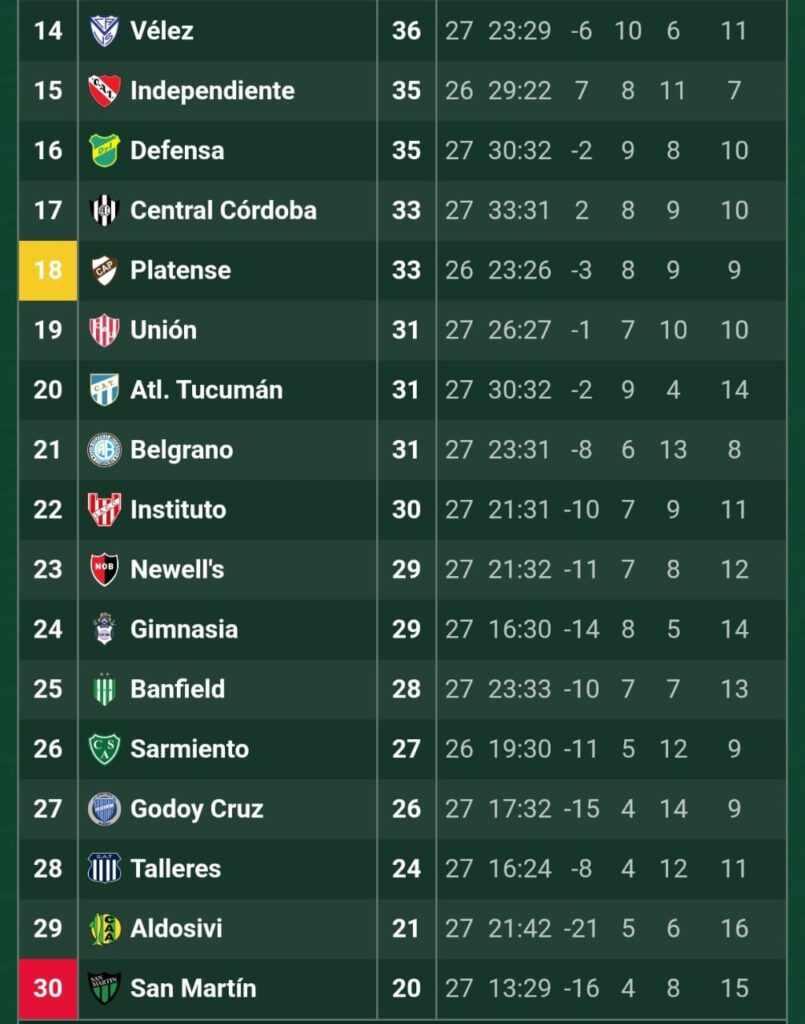Click the Independiente club crest icon
805x1024 pixels.
(104, 91)
